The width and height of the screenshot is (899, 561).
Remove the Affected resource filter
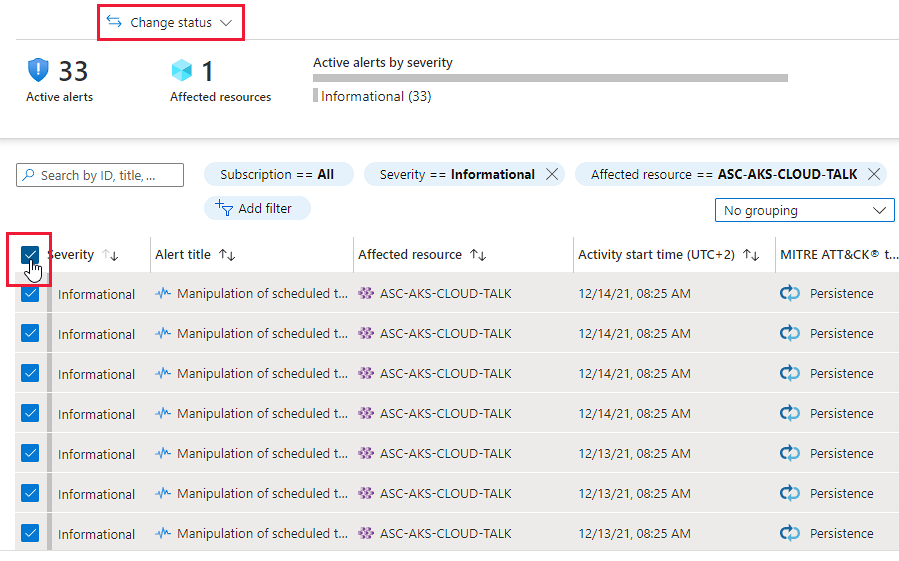(874, 174)
